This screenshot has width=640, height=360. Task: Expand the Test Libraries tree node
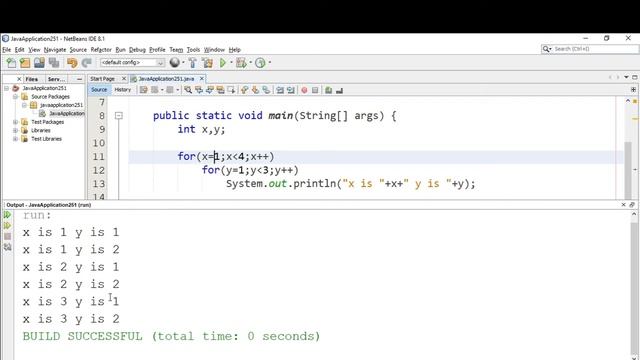point(15,139)
